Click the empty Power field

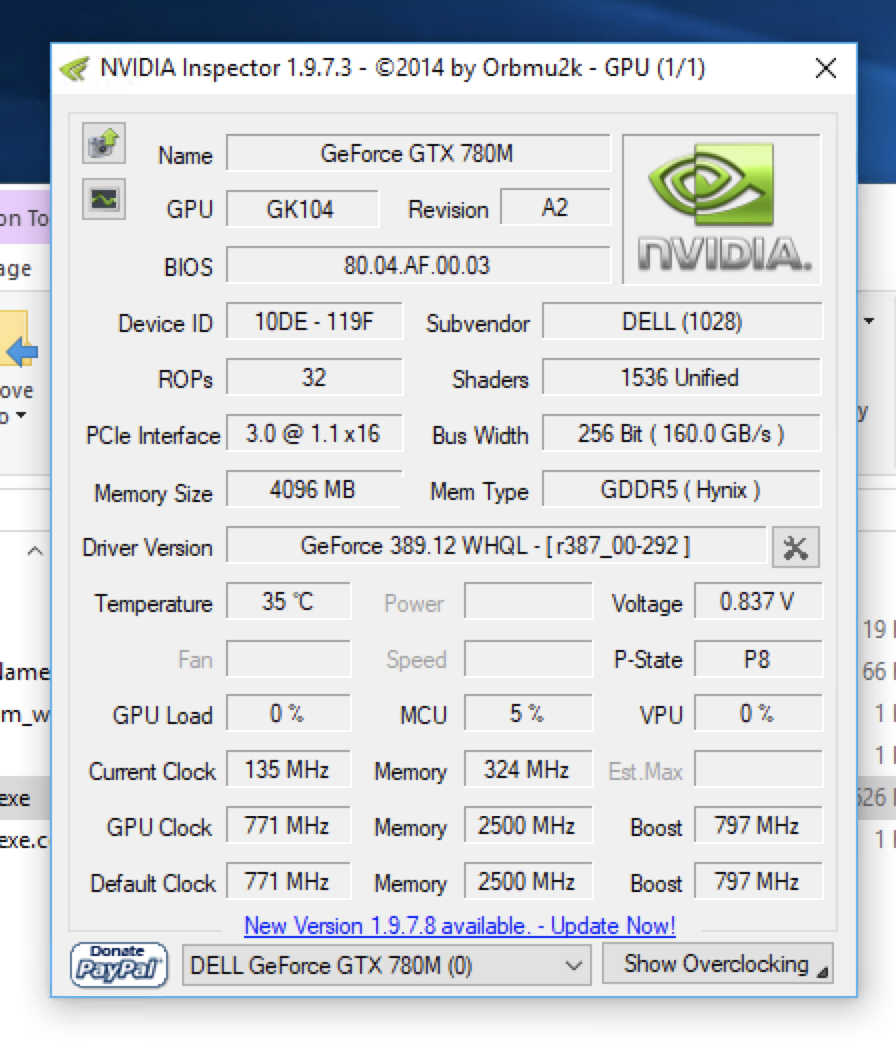coord(528,601)
